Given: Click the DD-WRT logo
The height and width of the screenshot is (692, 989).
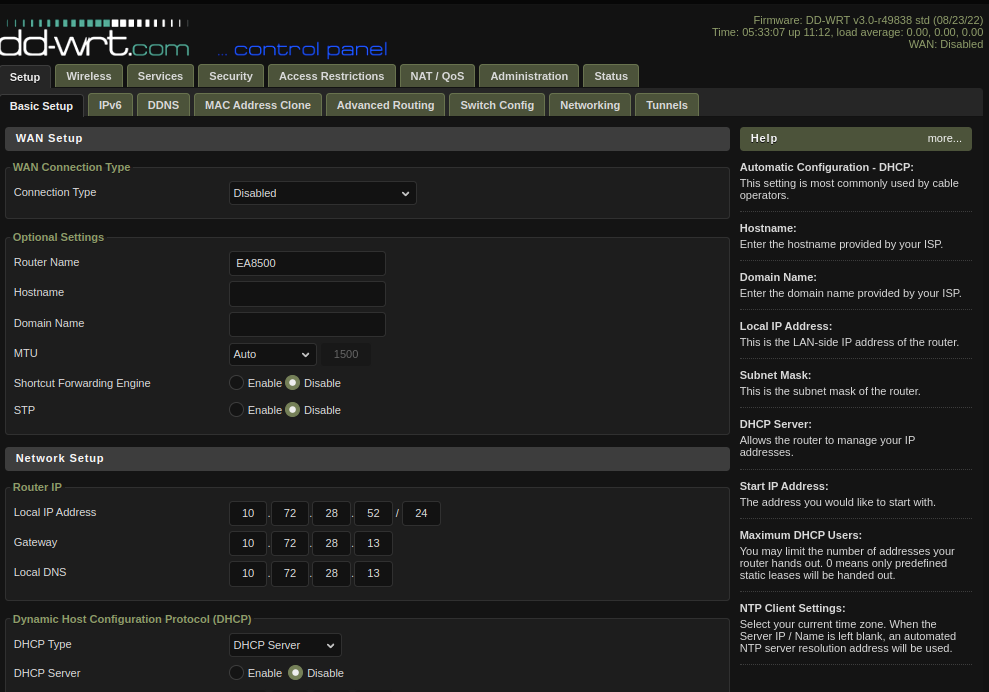Looking at the screenshot, I should (x=95, y=40).
